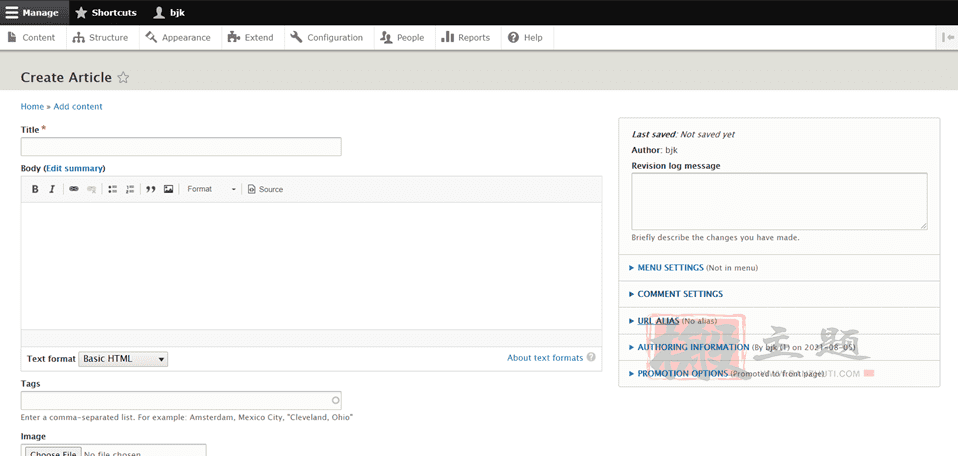This screenshot has width=959, height=456.
Task: Click "Briefly describe the changes you have made."
Action: (715, 237)
